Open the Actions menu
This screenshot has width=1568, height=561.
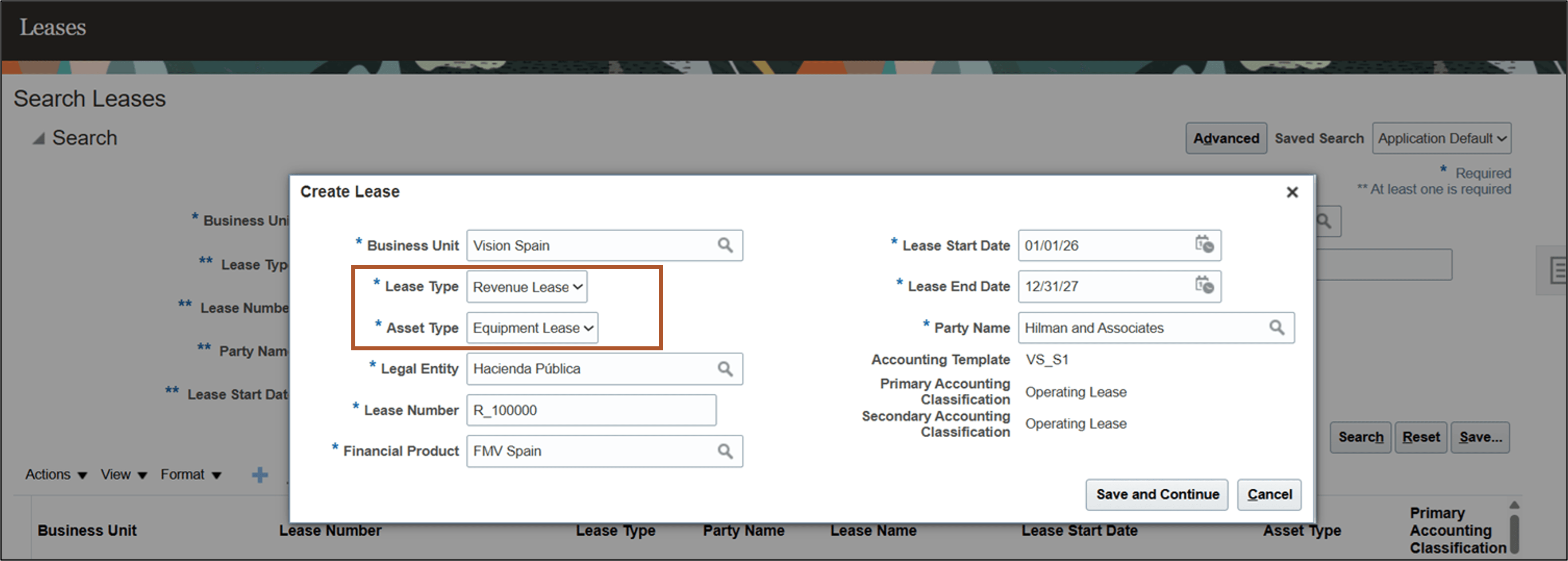coord(55,474)
